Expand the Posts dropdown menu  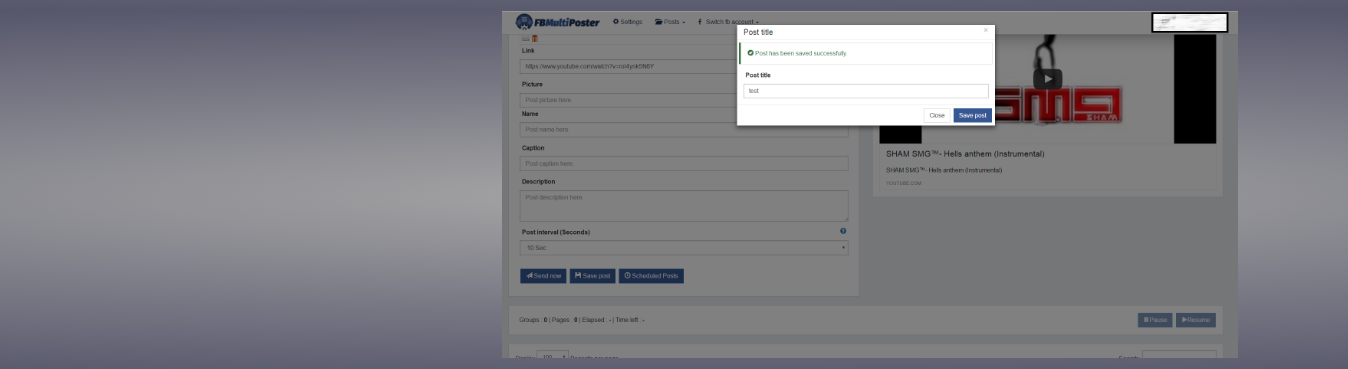(x=670, y=22)
